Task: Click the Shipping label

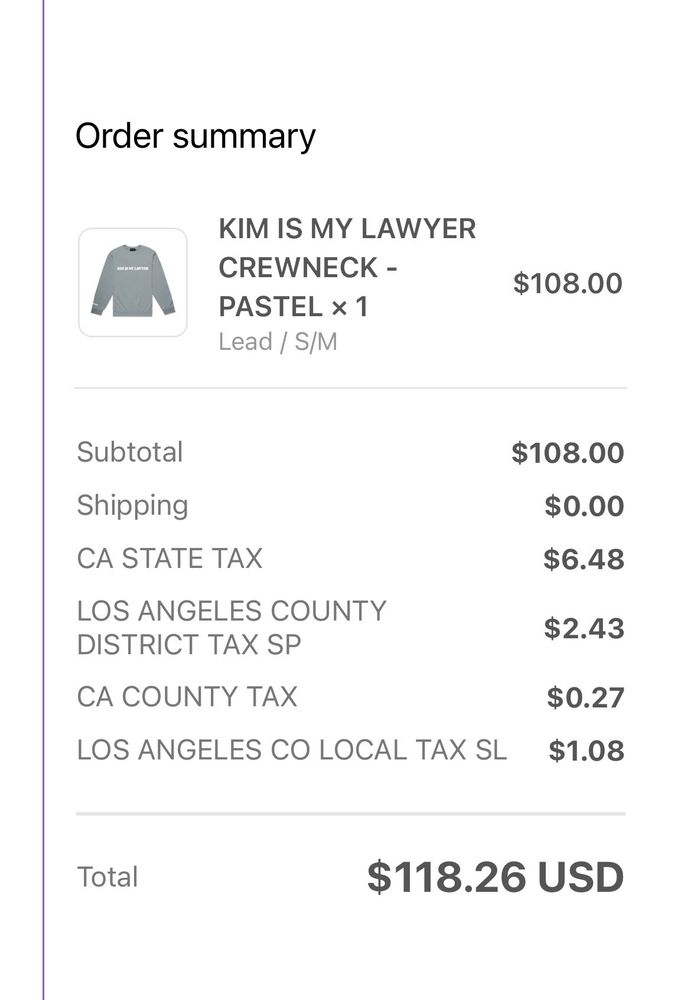Action: [x=132, y=505]
